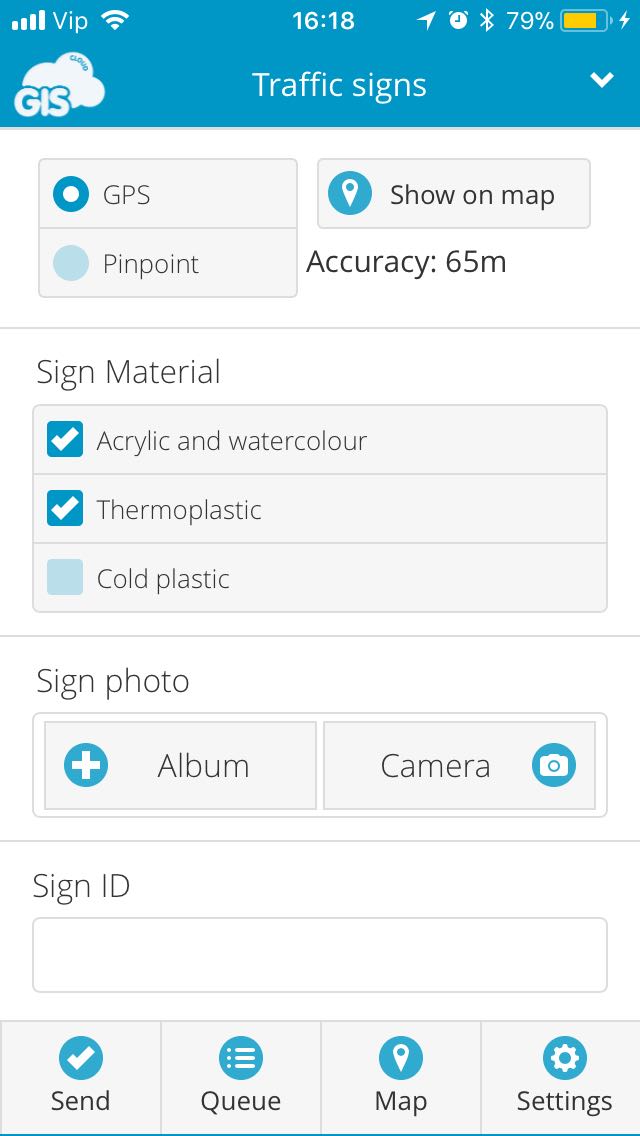Open Camera to take sign photo
The width and height of the screenshot is (640, 1136).
[459, 765]
